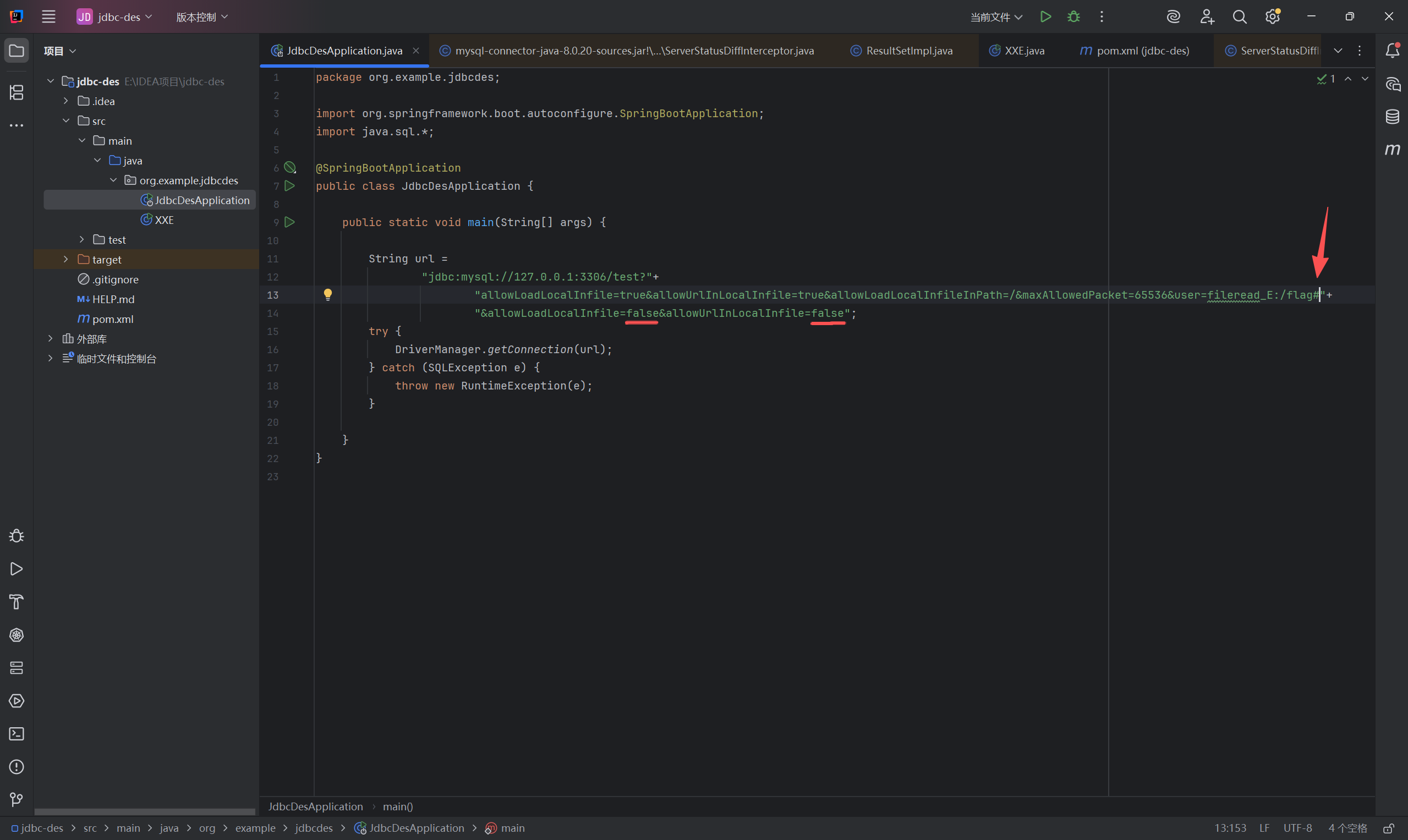Switch to the XXE.java tab

1023,51
